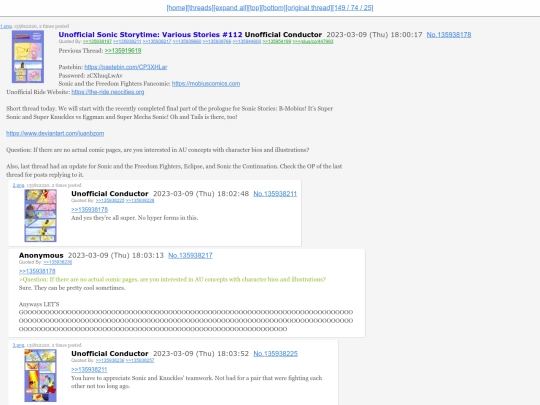Click the timestamp 2023-03-09 (Thu) 18:02:48
The image size is (540, 405).
pyautogui.click(x=201, y=194)
